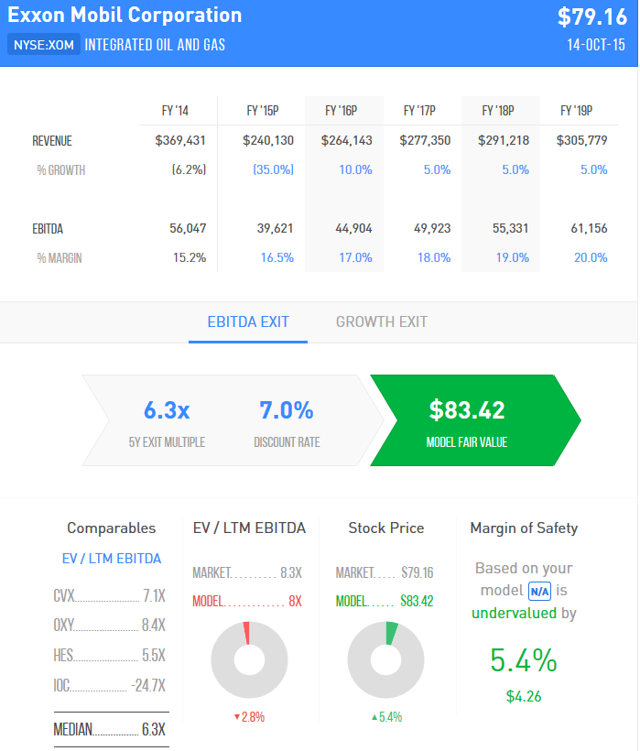Viewport: 640px width, 751px height.
Task: Click the large 5.4% undervalued figure
Action: [x=524, y=660]
